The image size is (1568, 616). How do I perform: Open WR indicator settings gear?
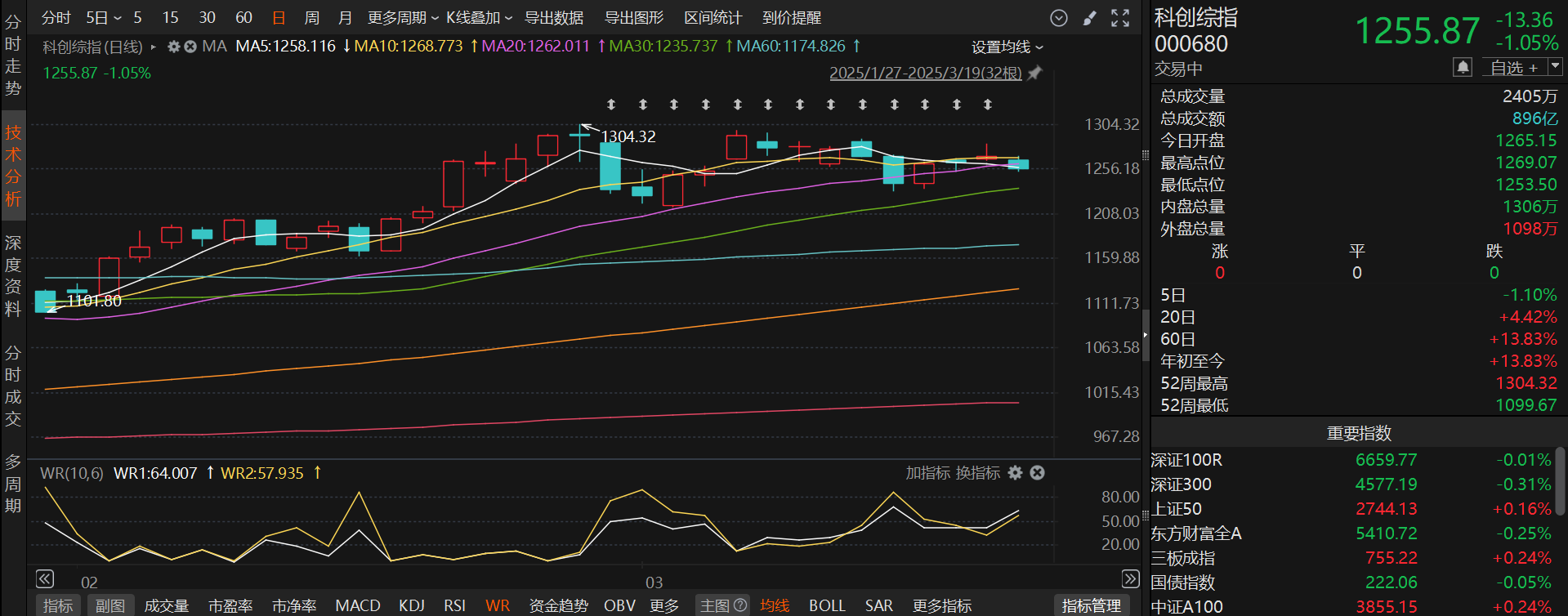click(1015, 472)
